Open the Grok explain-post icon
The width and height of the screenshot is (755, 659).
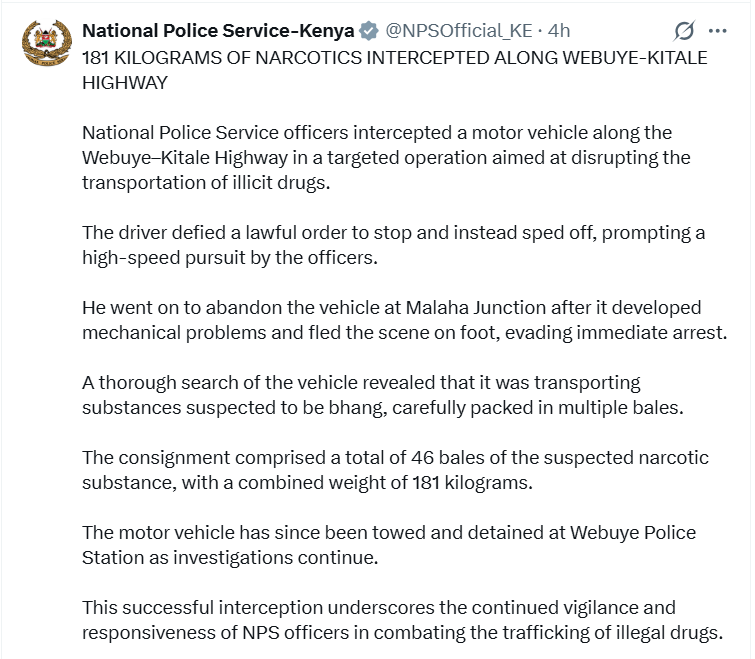pos(685,31)
